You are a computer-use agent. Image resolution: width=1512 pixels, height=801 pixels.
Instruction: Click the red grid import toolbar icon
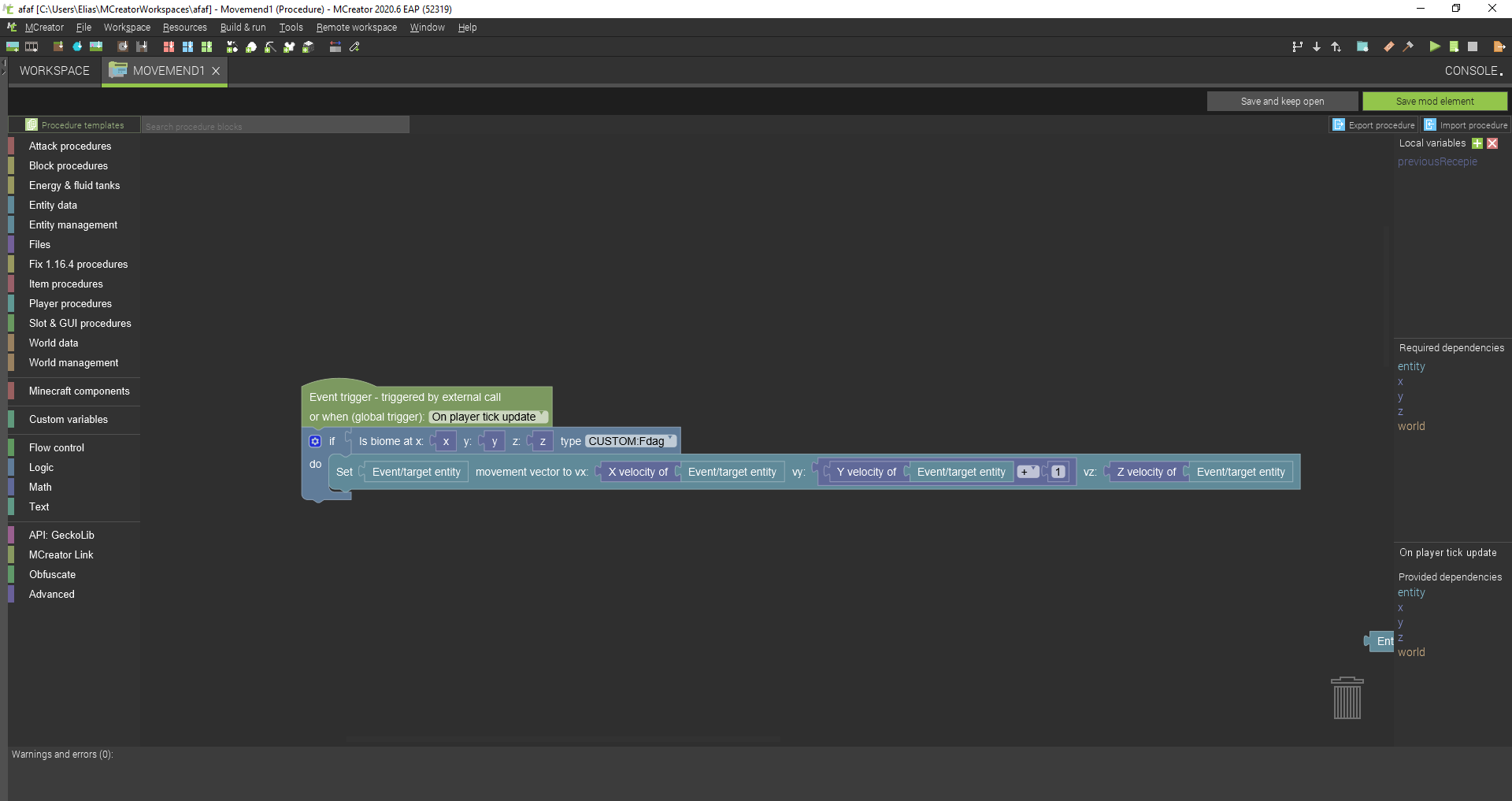click(x=169, y=46)
